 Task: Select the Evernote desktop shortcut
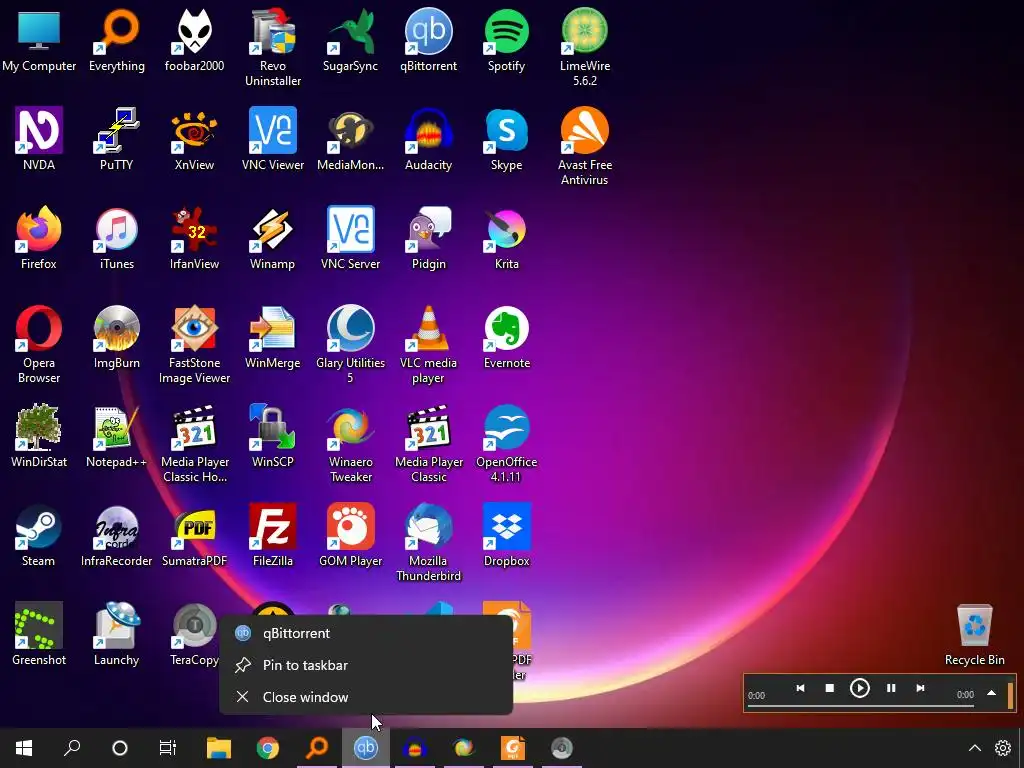507,338
